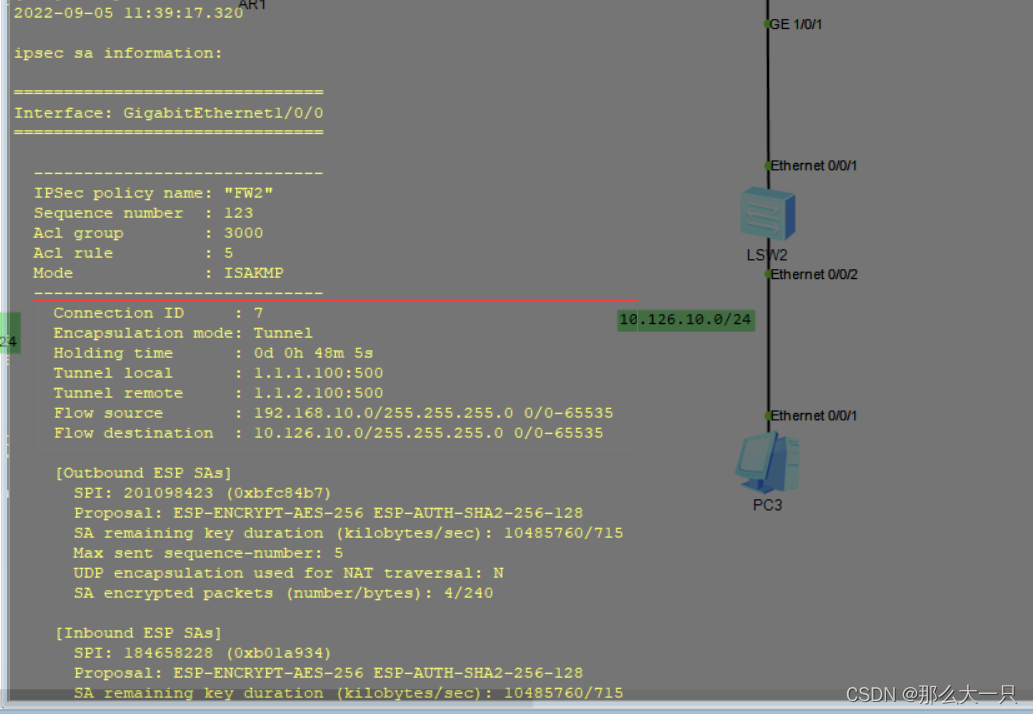
Task: Click the Ethernet 0/0/1 label above LSW2
Action: (x=814, y=165)
